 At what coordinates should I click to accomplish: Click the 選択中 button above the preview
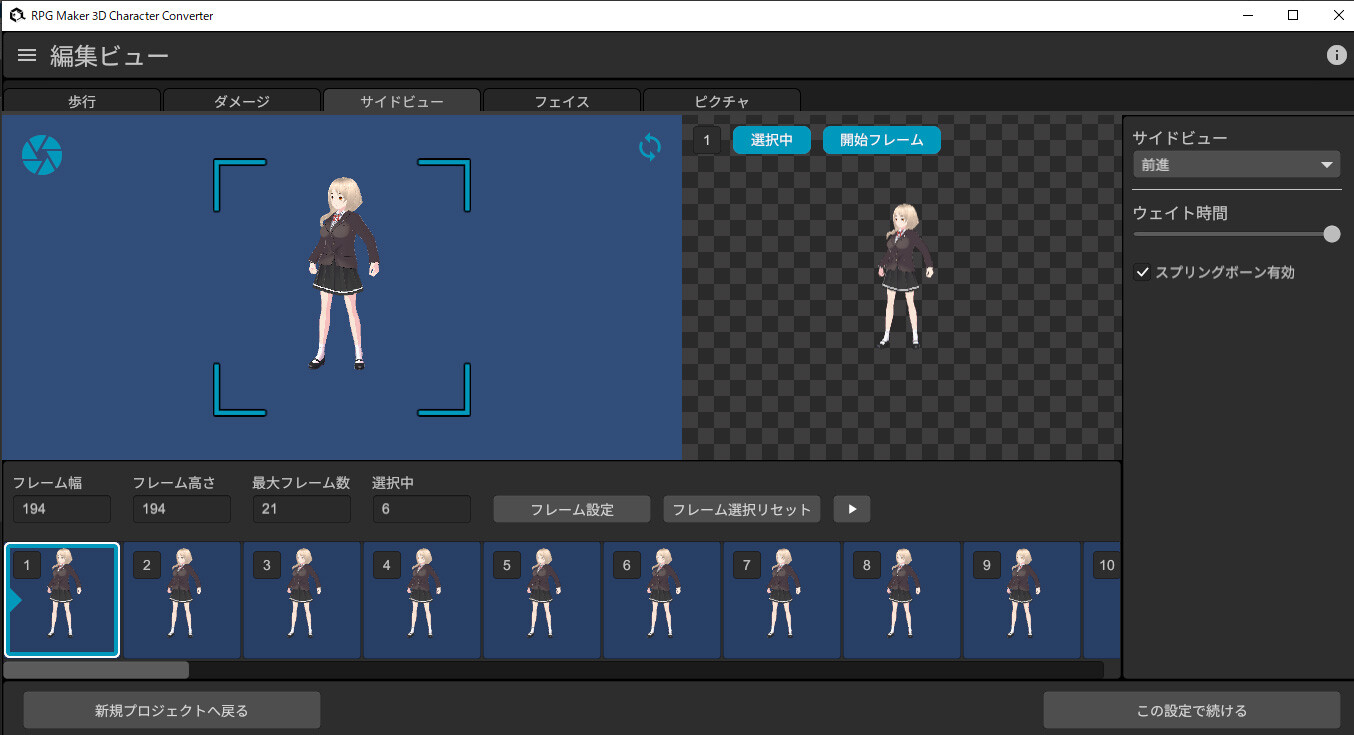click(x=771, y=140)
